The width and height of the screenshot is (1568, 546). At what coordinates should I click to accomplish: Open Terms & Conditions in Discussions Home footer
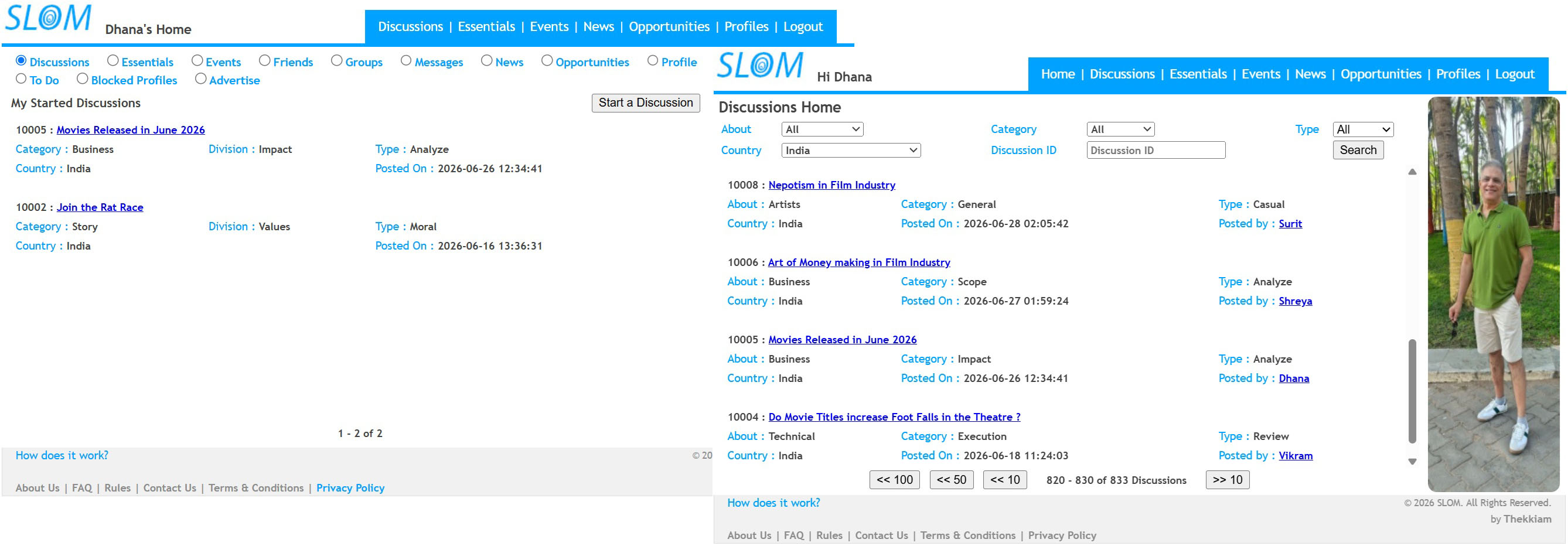click(968, 535)
